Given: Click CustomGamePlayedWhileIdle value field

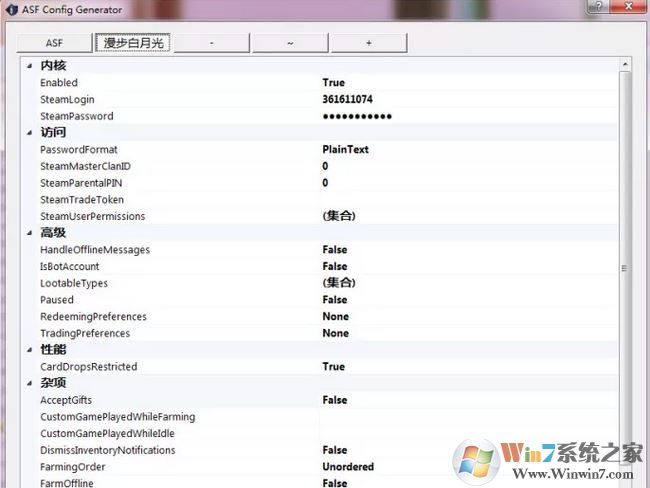Looking at the screenshot, I should 468,434.
